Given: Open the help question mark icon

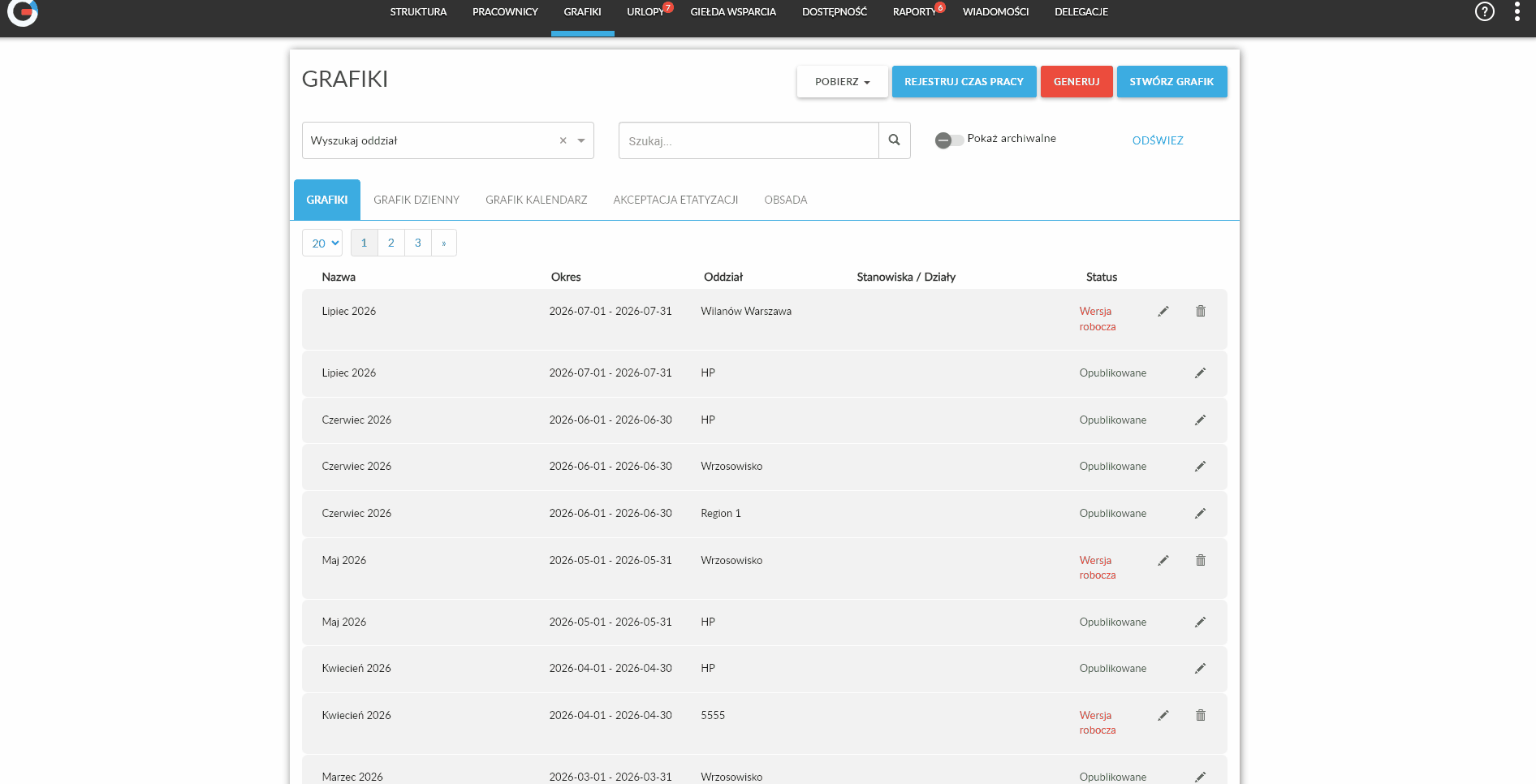Looking at the screenshot, I should [x=1485, y=11].
